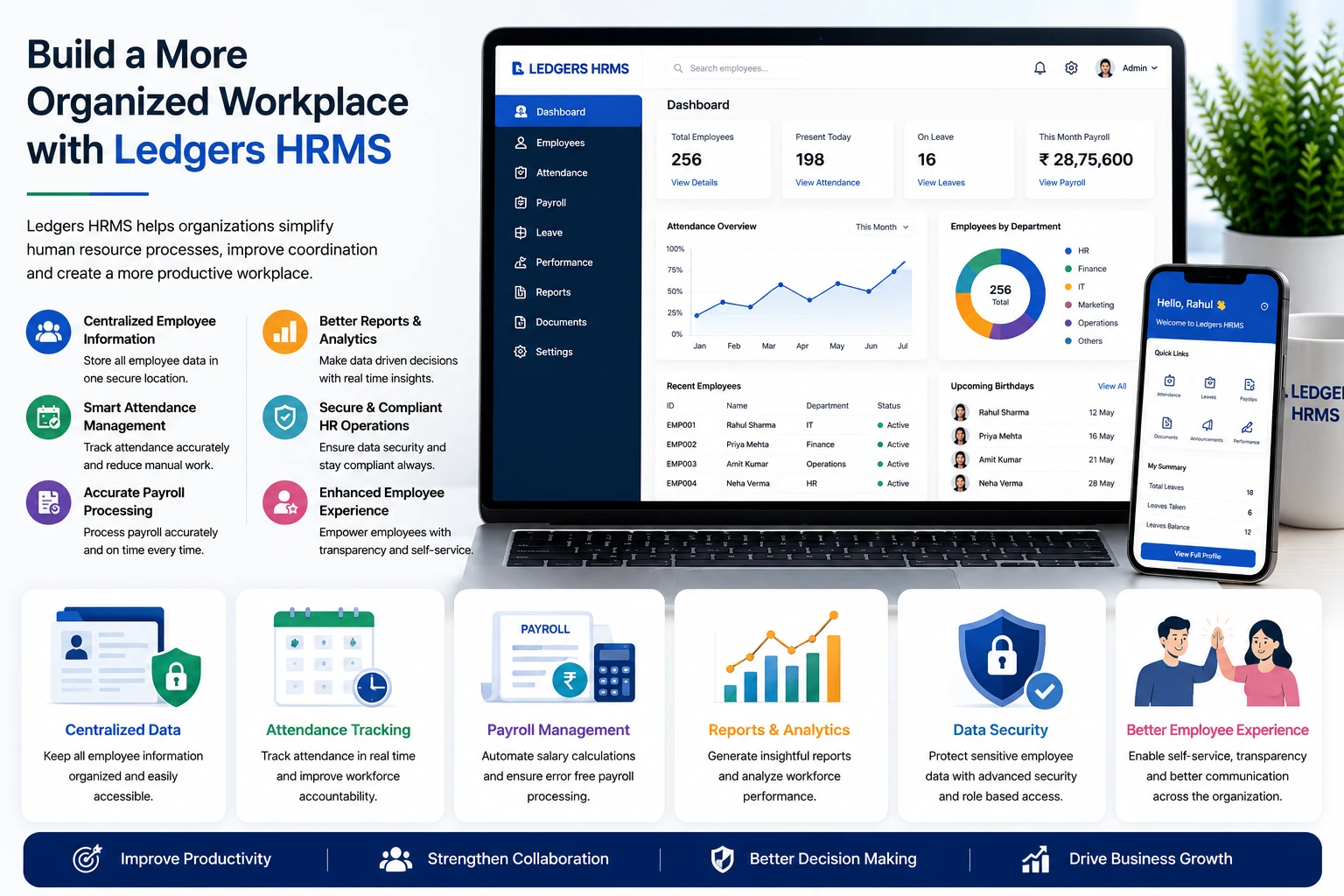The width and height of the screenshot is (1344, 896).
Task: Click View Details under Total Employees
Action: 694,183
